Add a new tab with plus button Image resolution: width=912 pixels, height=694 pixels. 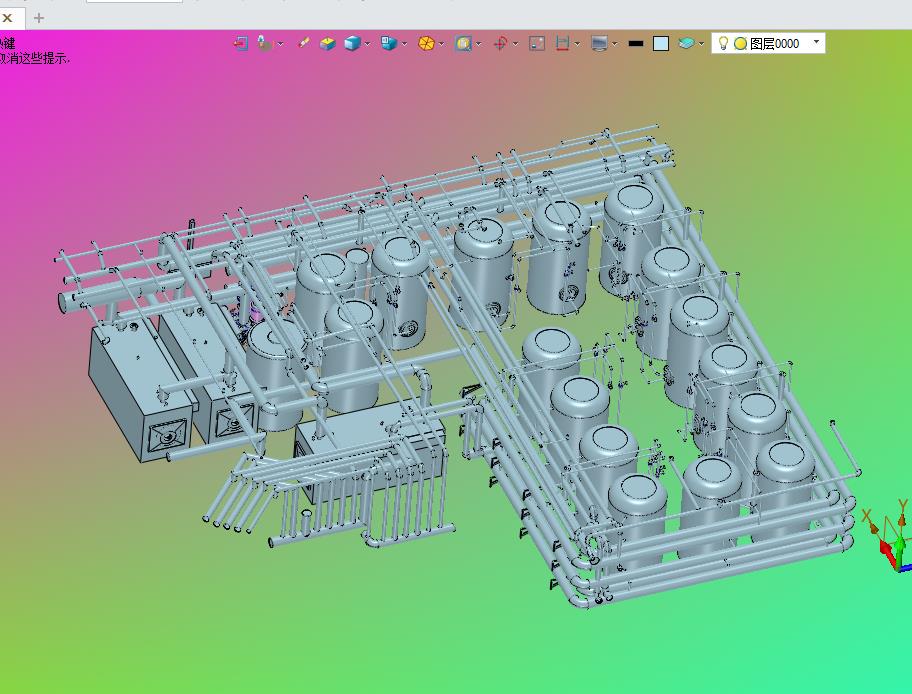point(39,18)
